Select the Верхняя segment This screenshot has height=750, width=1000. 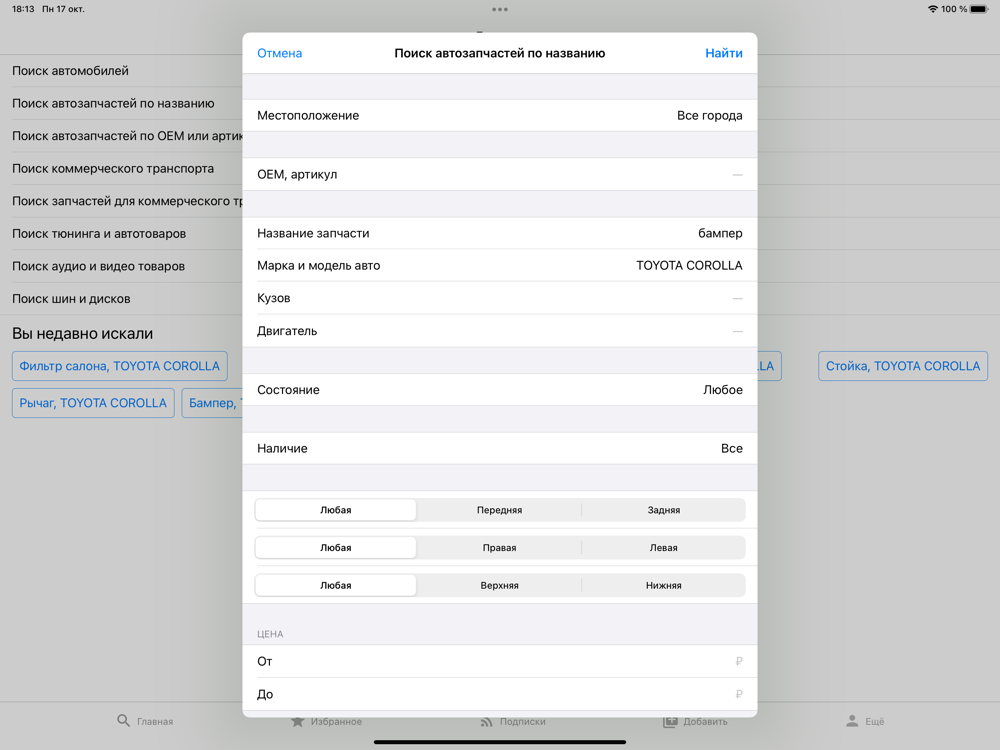499,585
